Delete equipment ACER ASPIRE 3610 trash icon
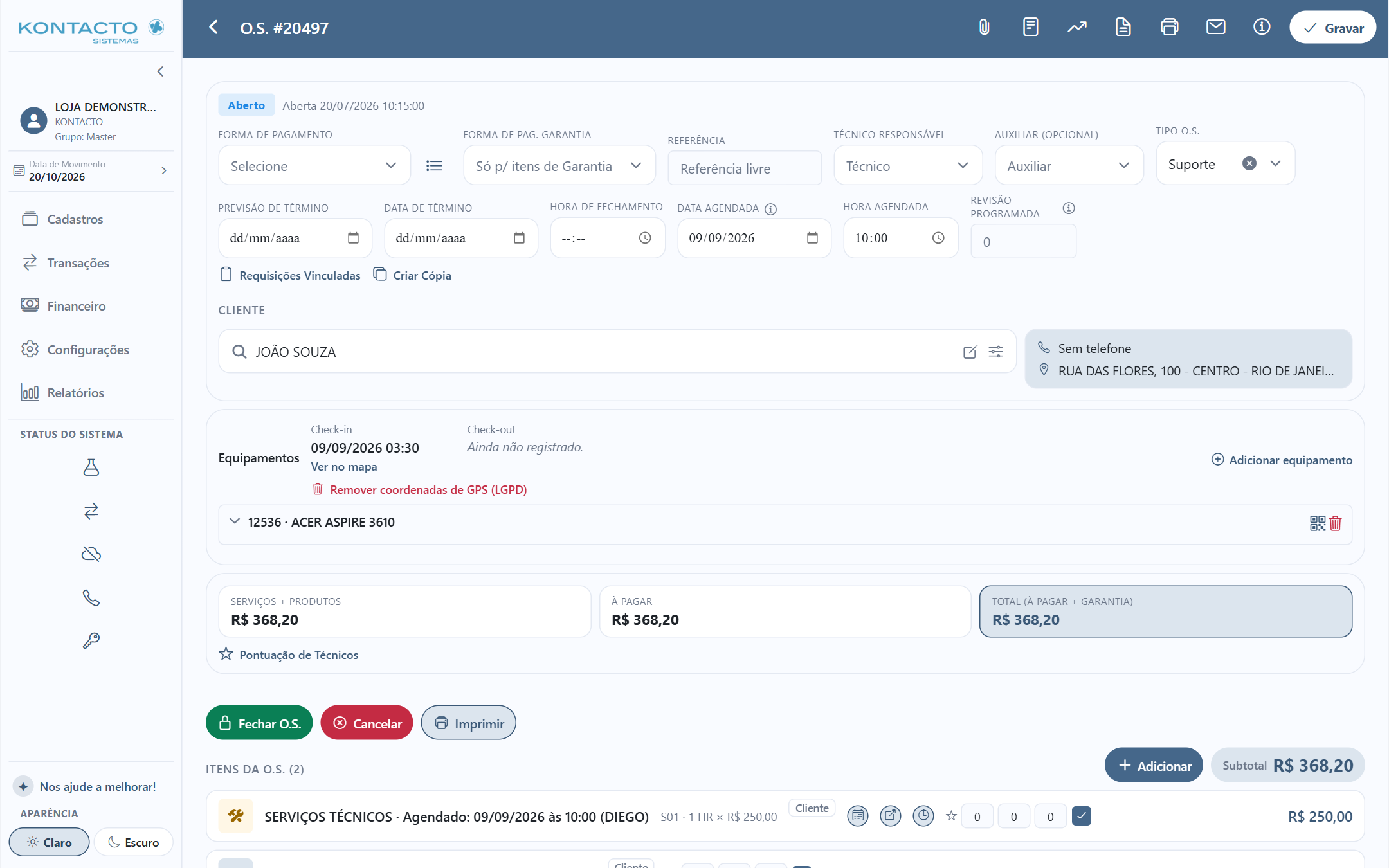The width and height of the screenshot is (1389, 868). (1336, 523)
